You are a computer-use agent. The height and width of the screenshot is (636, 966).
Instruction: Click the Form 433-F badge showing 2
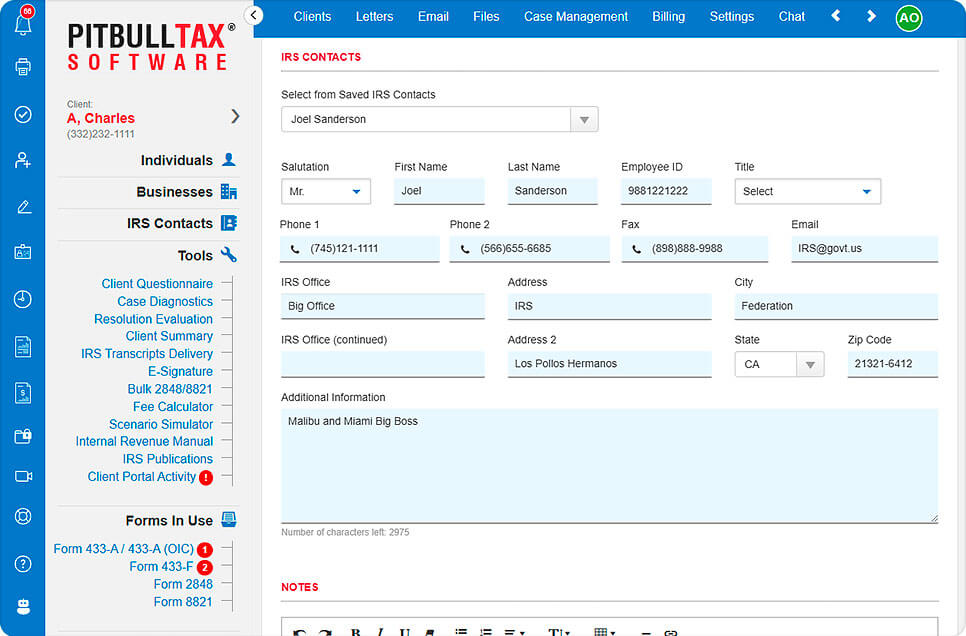pyautogui.click(x=205, y=568)
